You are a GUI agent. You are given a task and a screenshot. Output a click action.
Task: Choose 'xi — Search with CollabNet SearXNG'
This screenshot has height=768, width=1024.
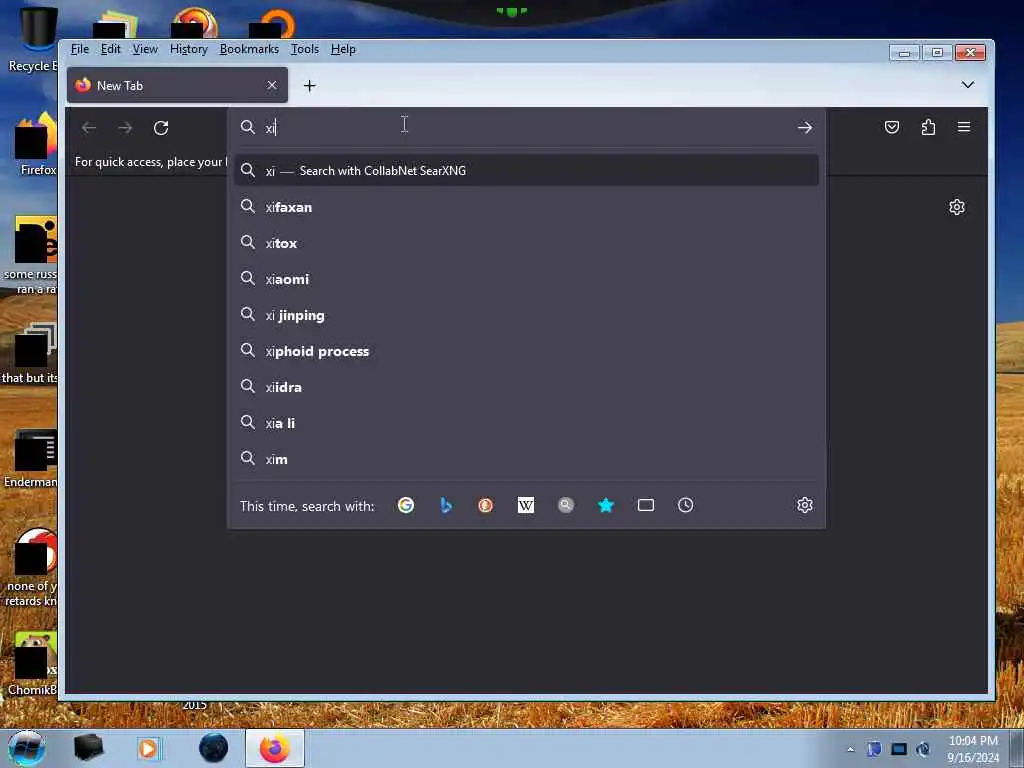tap(526, 170)
